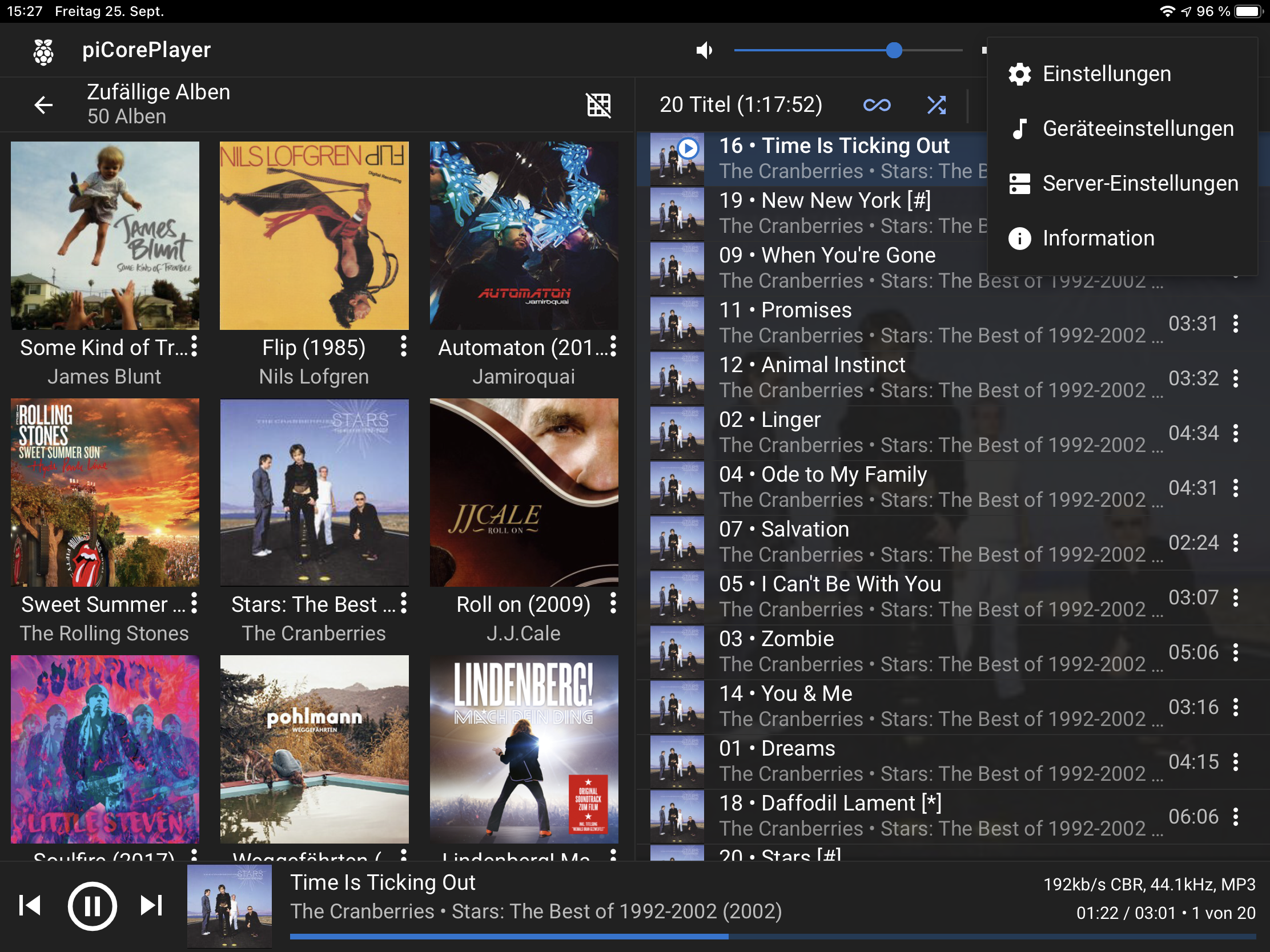Seek on the track progress bar
The width and height of the screenshot is (1270, 952).
(x=772, y=937)
